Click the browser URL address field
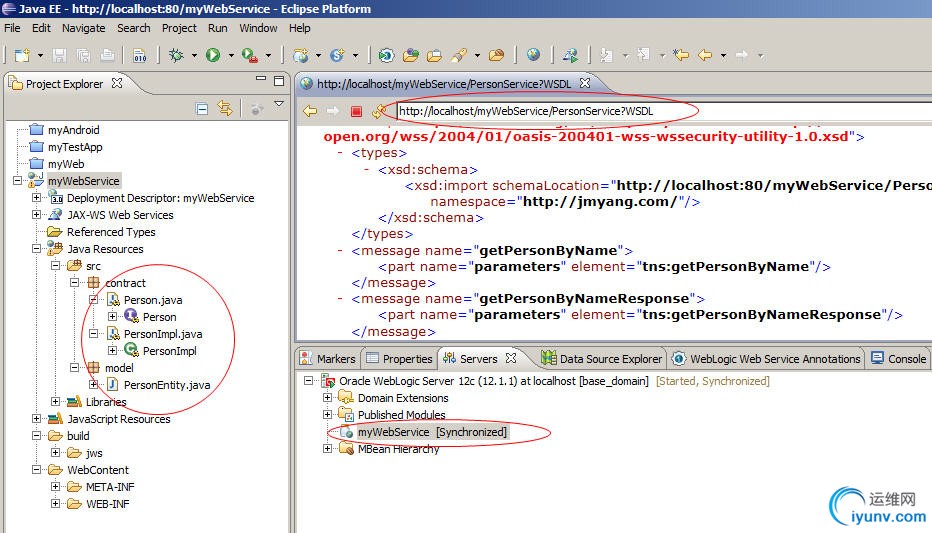This screenshot has width=932, height=533. (x=663, y=111)
